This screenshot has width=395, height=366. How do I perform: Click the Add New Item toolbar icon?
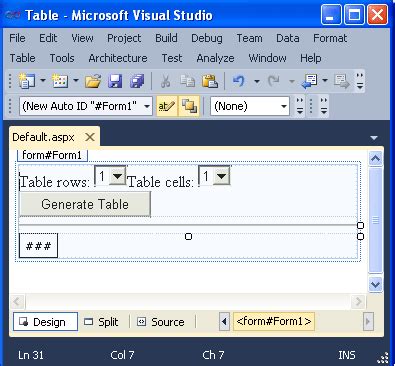coord(60,81)
